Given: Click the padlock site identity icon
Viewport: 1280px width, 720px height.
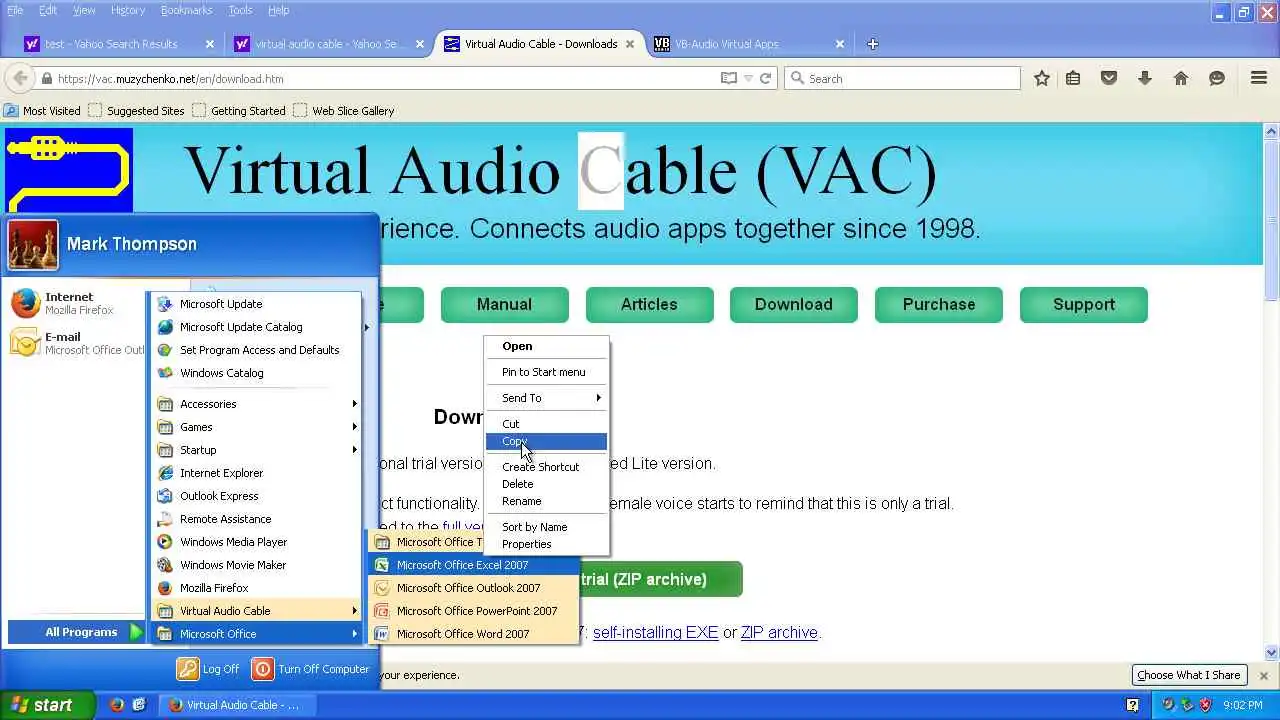Looking at the screenshot, I should tap(46, 79).
